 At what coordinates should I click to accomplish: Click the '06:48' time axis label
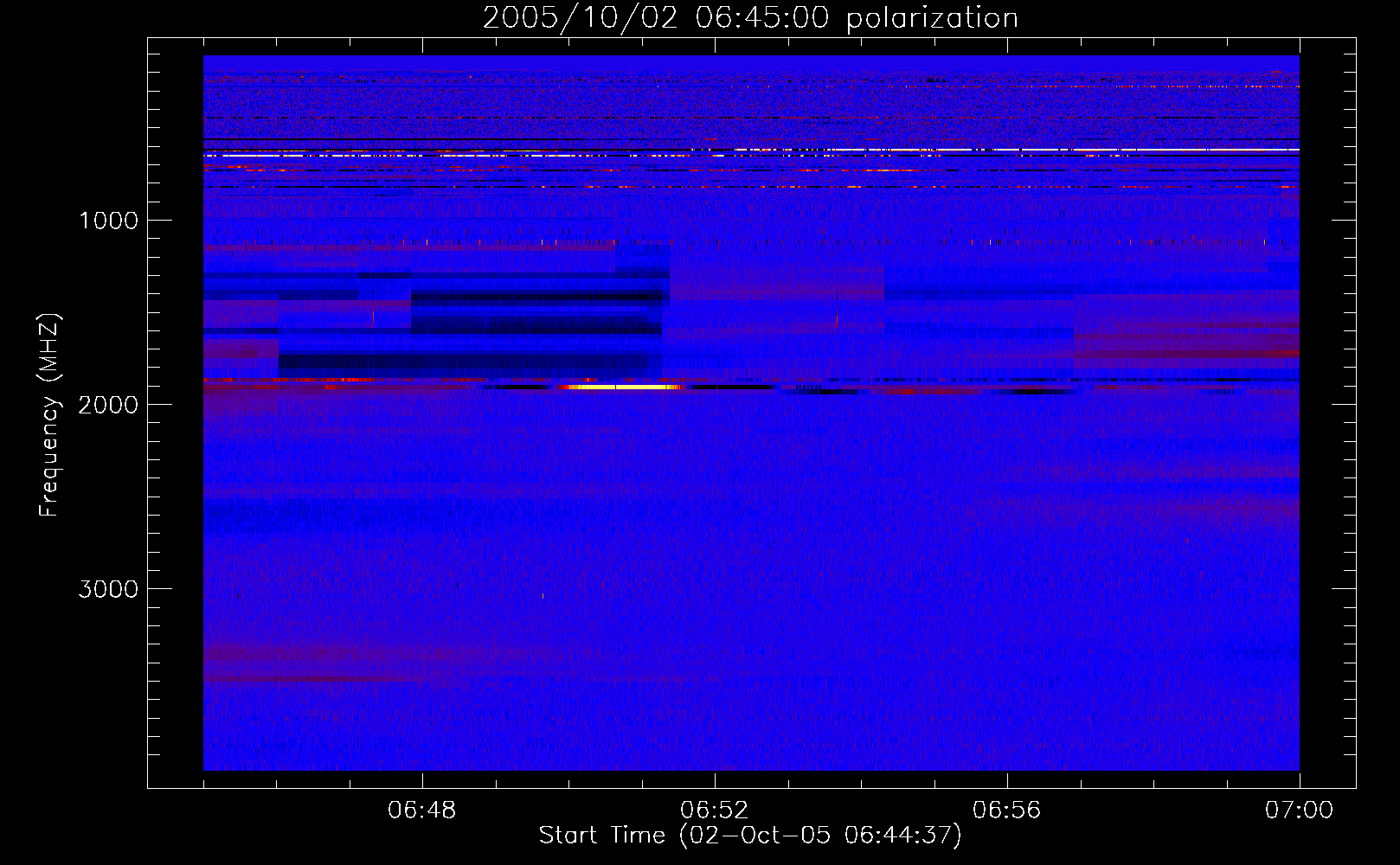(x=422, y=811)
